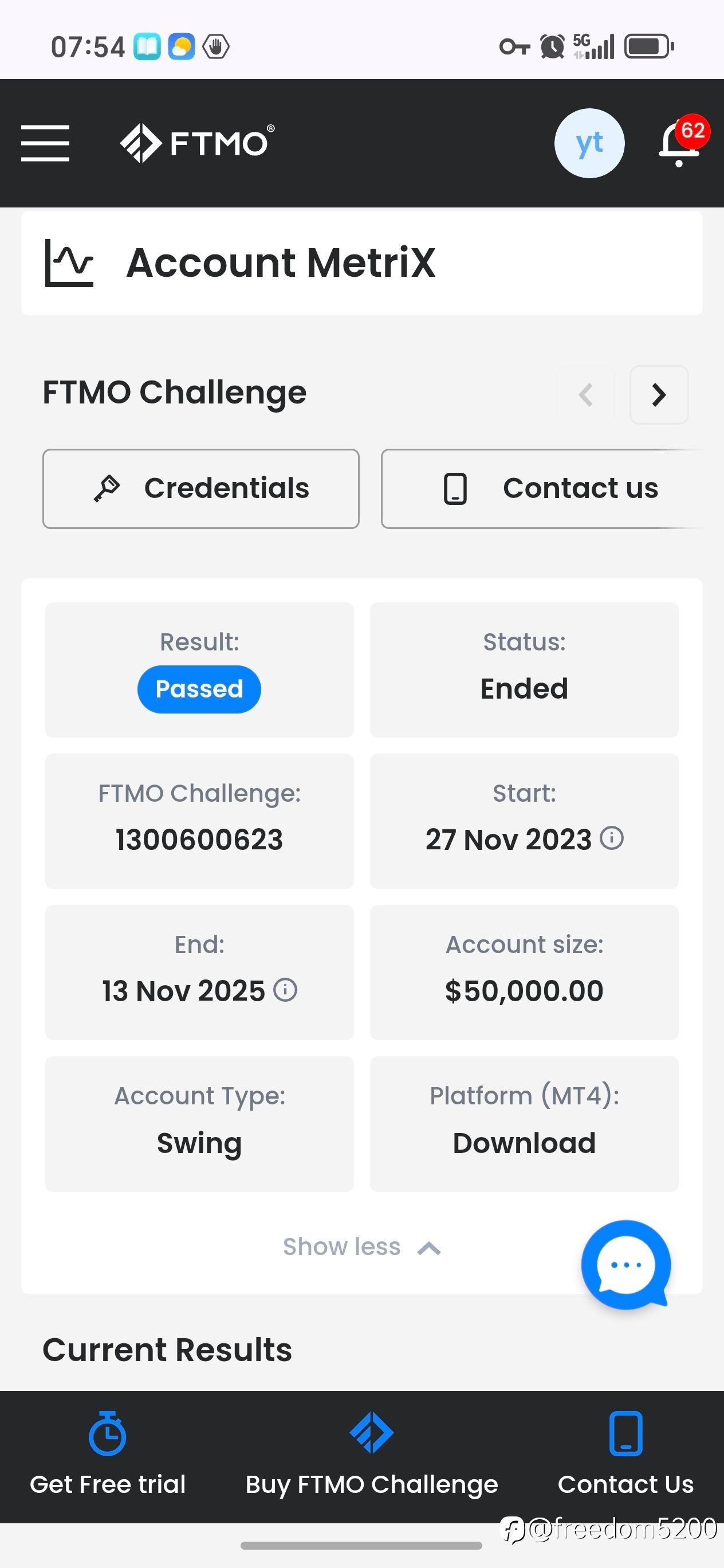Image resolution: width=724 pixels, height=1568 pixels.
Task: Go to previous challenge with left chevron
Action: (585, 394)
